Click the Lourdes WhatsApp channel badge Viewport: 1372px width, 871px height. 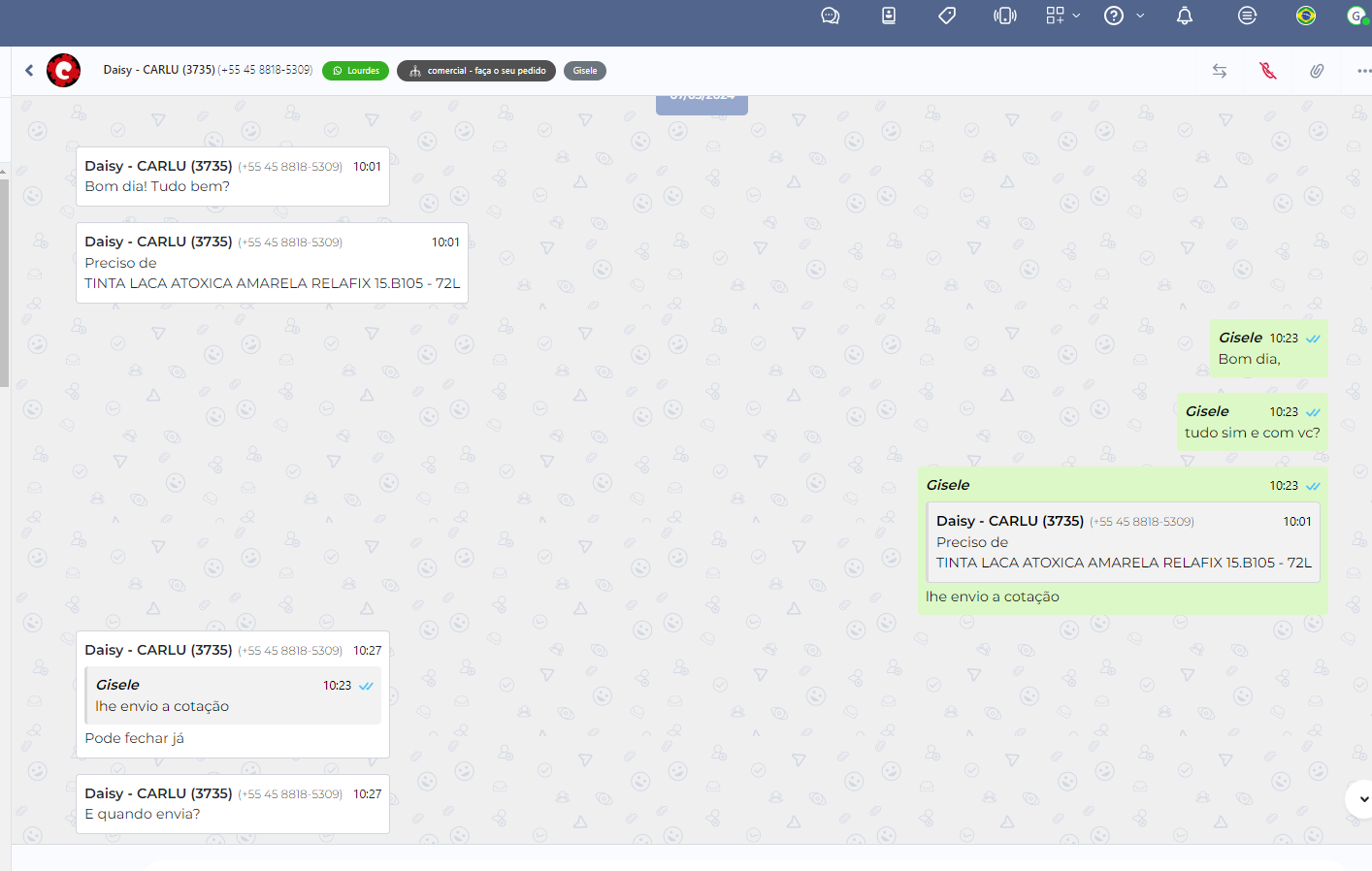tap(355, 71)
